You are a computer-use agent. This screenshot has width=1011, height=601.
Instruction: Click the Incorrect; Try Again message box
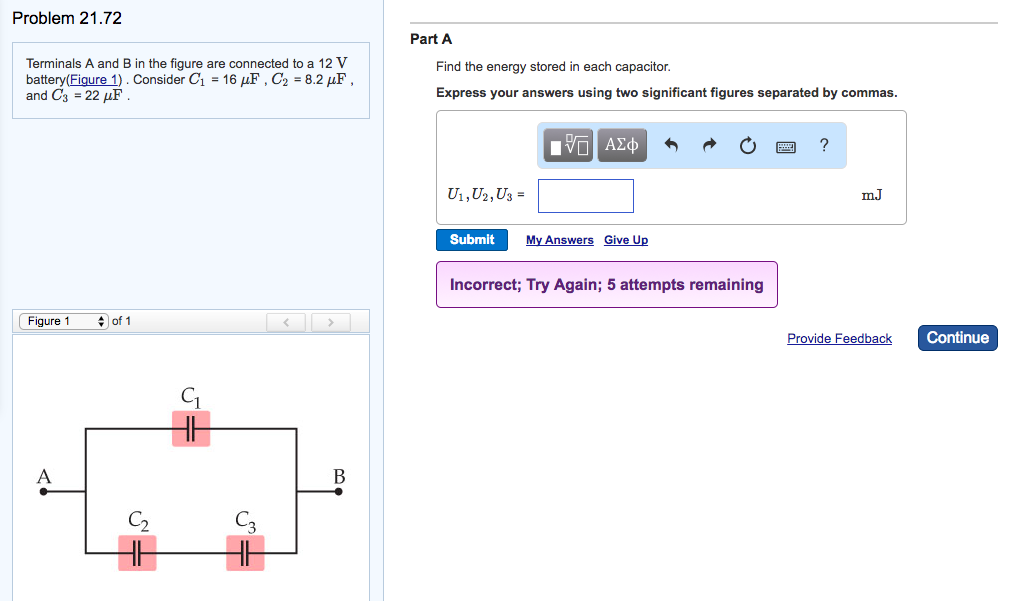point(606,285)
